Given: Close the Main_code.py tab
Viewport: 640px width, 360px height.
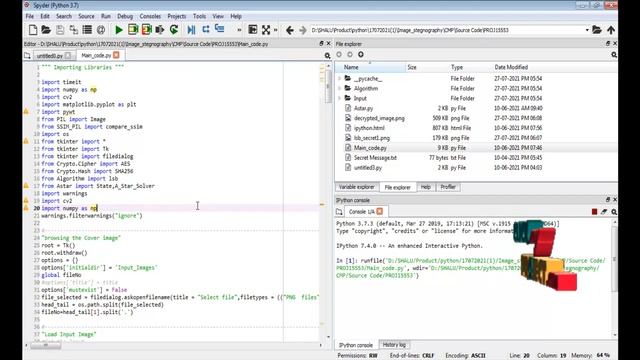Looking at the screenshot, I should pyautogui.click(x=116, y=55).
